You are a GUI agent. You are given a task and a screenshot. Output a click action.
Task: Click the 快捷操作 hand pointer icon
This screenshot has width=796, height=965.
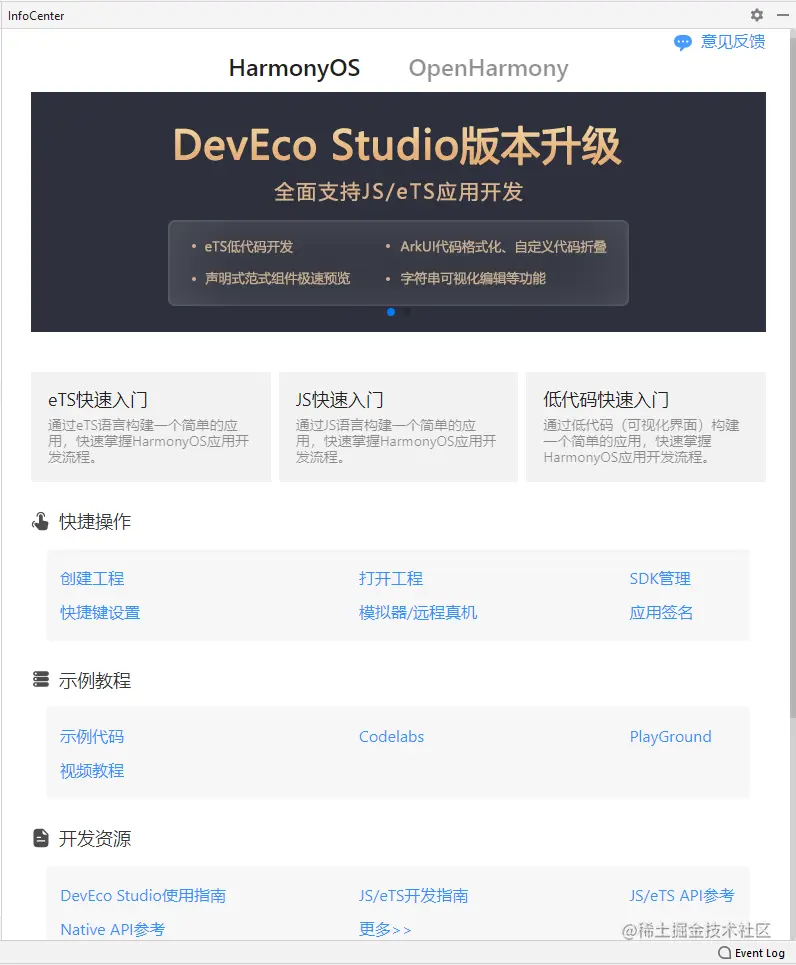click(41, 521)
